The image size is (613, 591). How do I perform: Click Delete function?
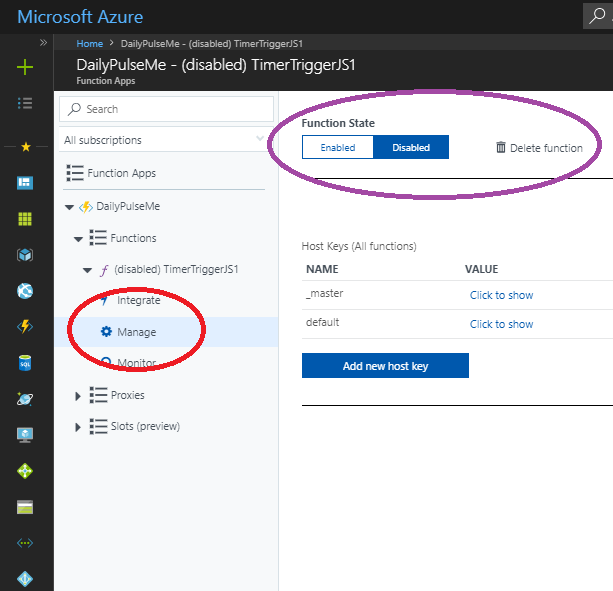pyautogui.click(x=546, y=148)
